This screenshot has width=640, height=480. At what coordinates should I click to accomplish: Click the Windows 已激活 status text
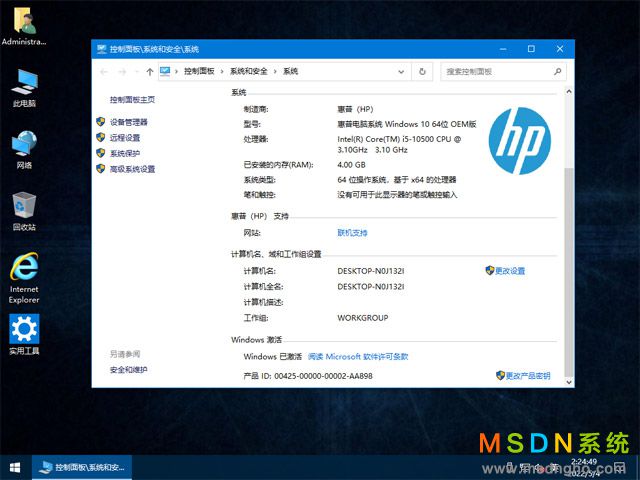[272, 356]
